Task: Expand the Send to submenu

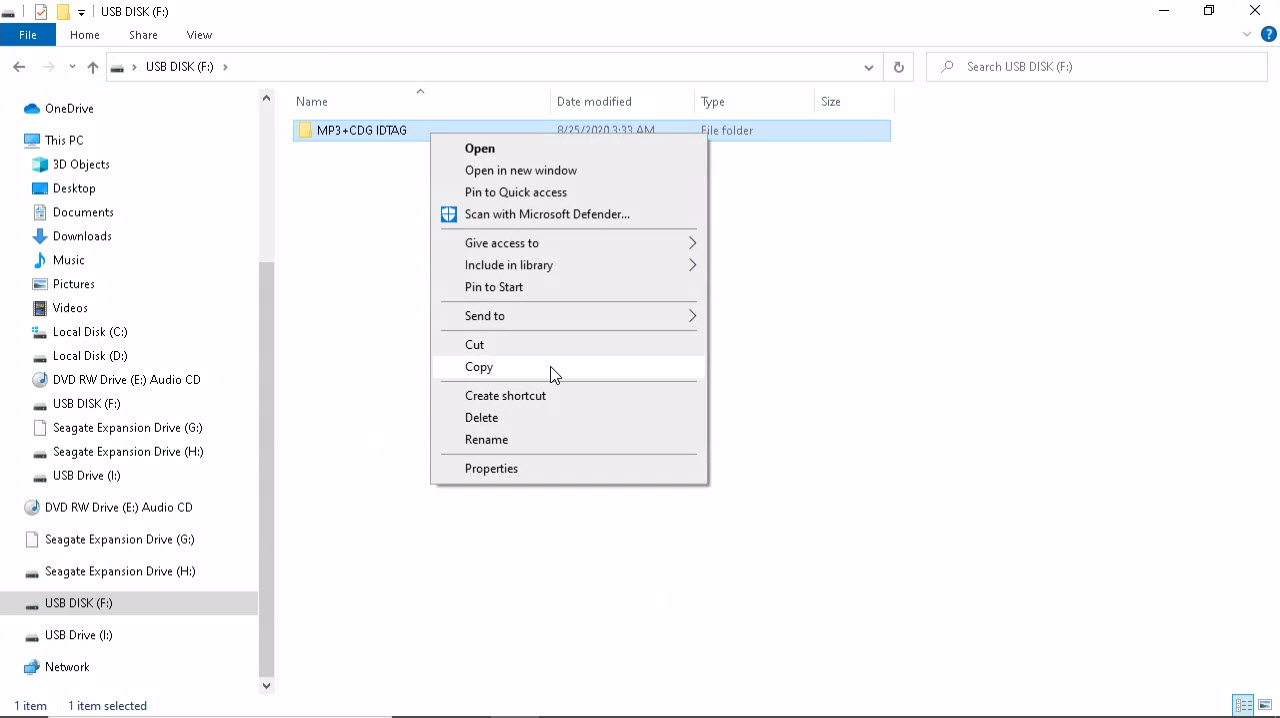Action: 692,316
